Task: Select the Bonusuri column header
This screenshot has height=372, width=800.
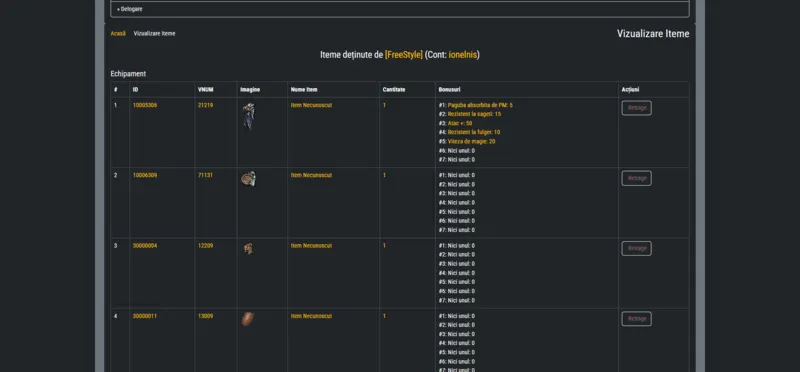Action: 449,90
